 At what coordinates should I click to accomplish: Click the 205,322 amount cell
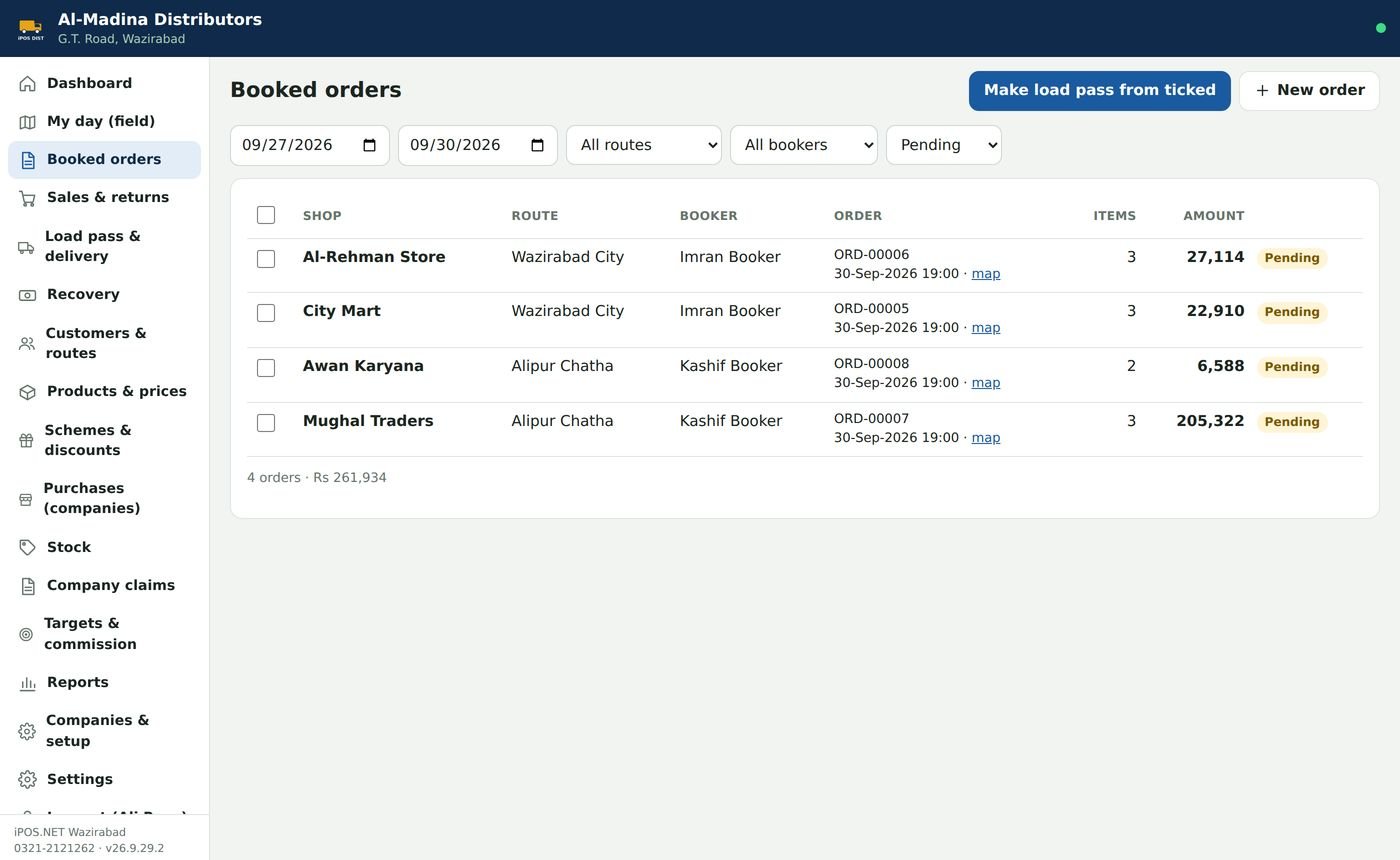tap(1210, 421)
